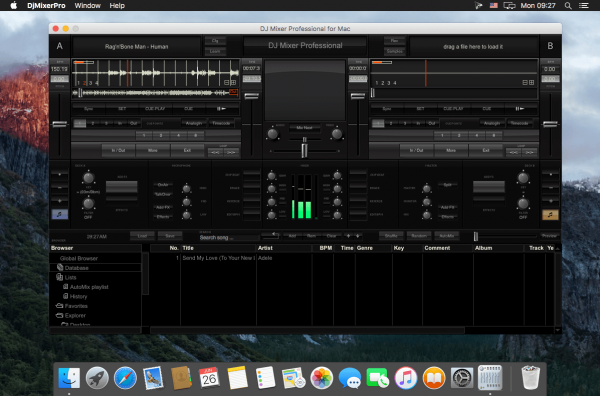The height and width of the screenshot is (396, 600).
Task: Click the playlist move-up arrow icon
Action: click(x=348, y=236)
